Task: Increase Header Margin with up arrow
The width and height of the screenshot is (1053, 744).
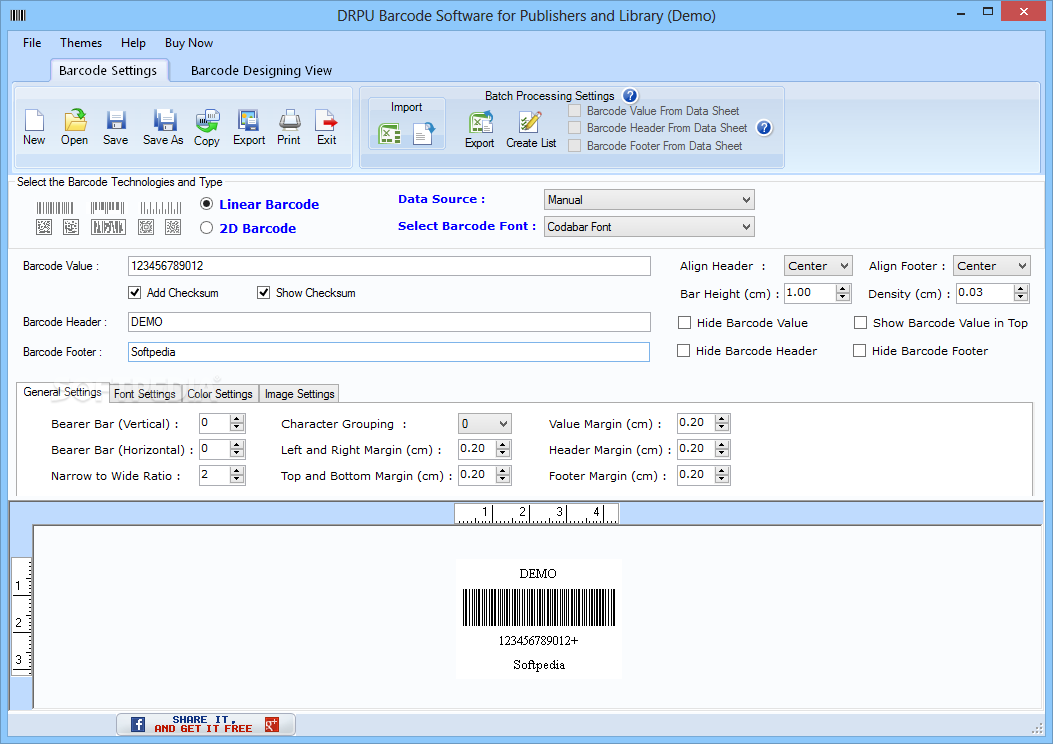Action: point(722,445)
